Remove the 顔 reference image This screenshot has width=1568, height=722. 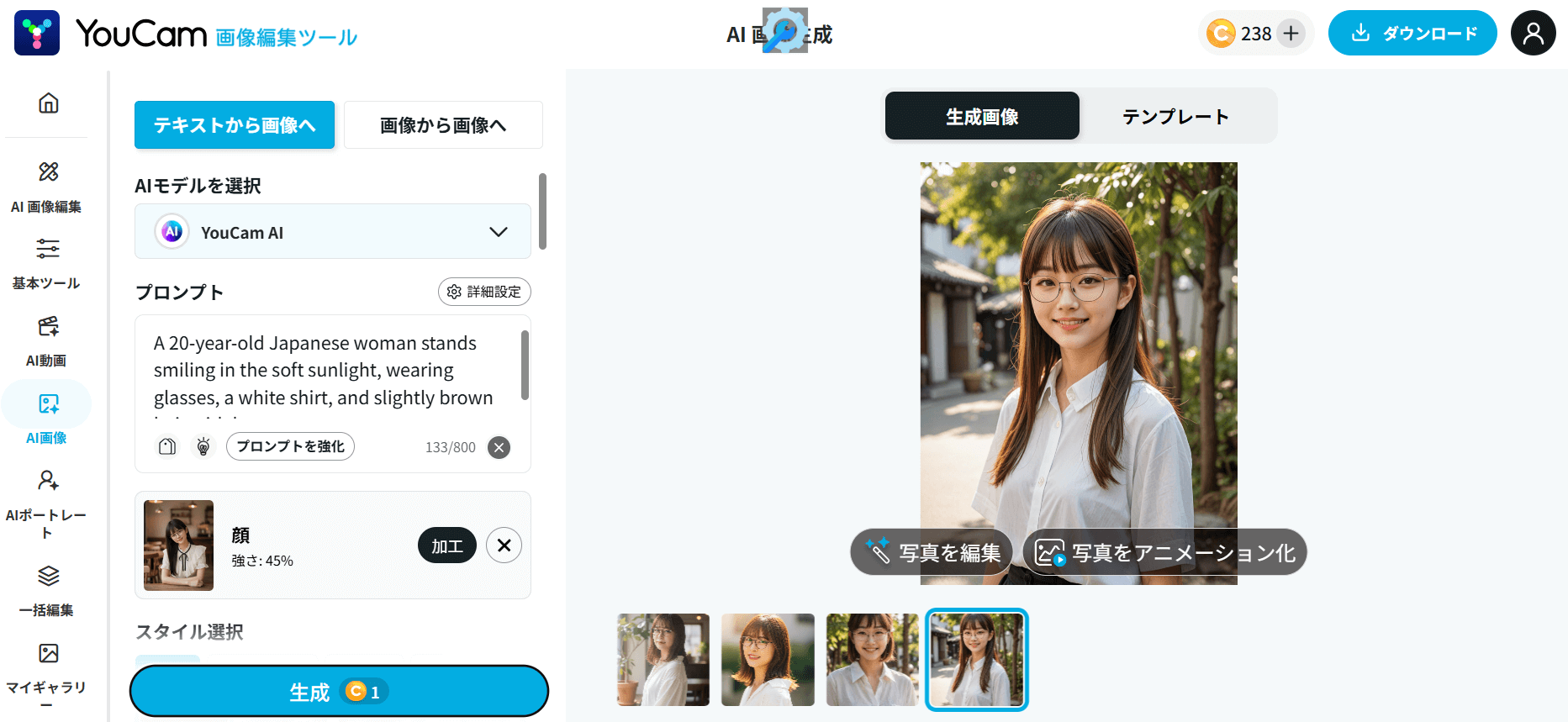[x=504, y=545]
